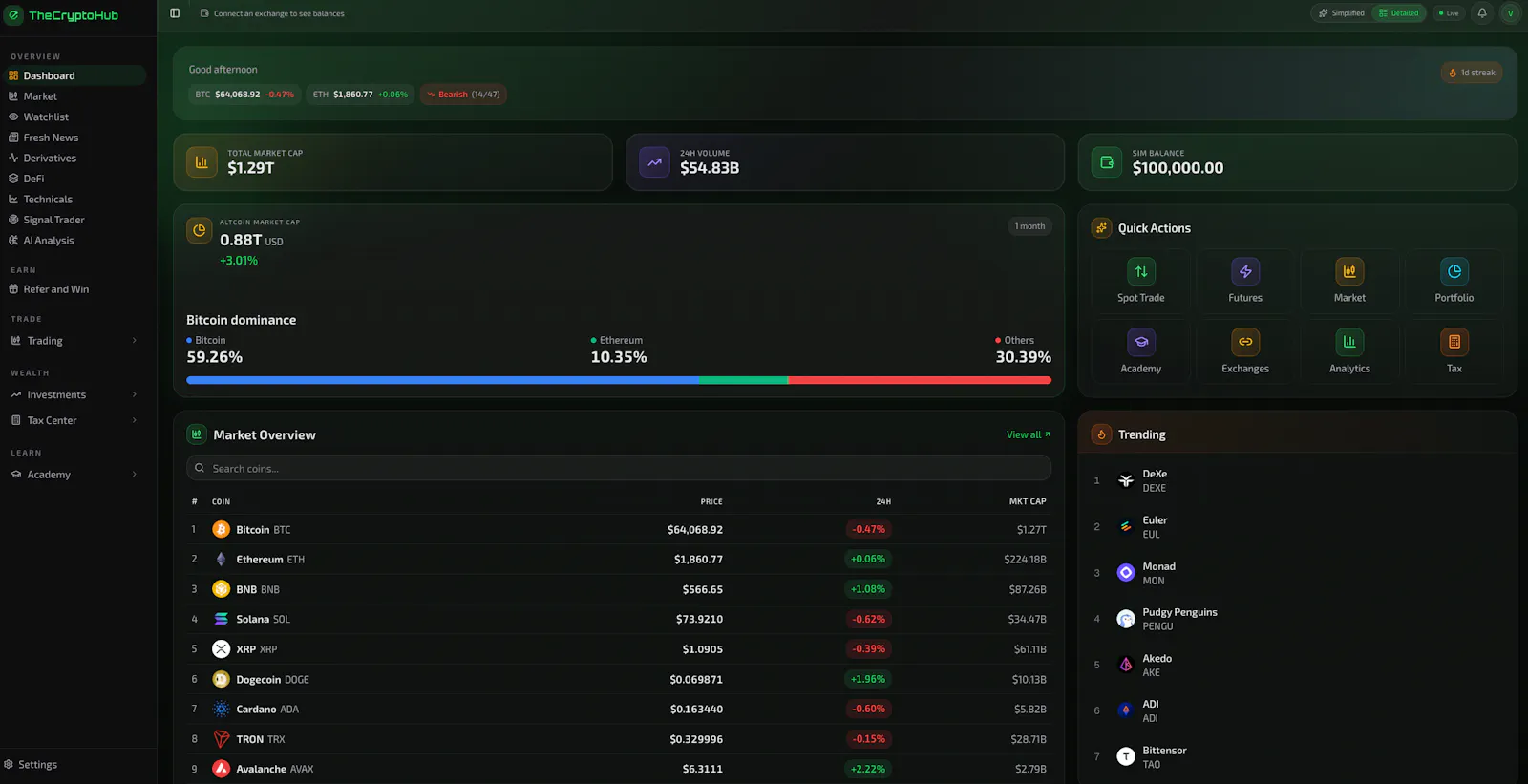Sort by the 24H column header
This screenshot has height=784, width=1528.
coord(883,501)
